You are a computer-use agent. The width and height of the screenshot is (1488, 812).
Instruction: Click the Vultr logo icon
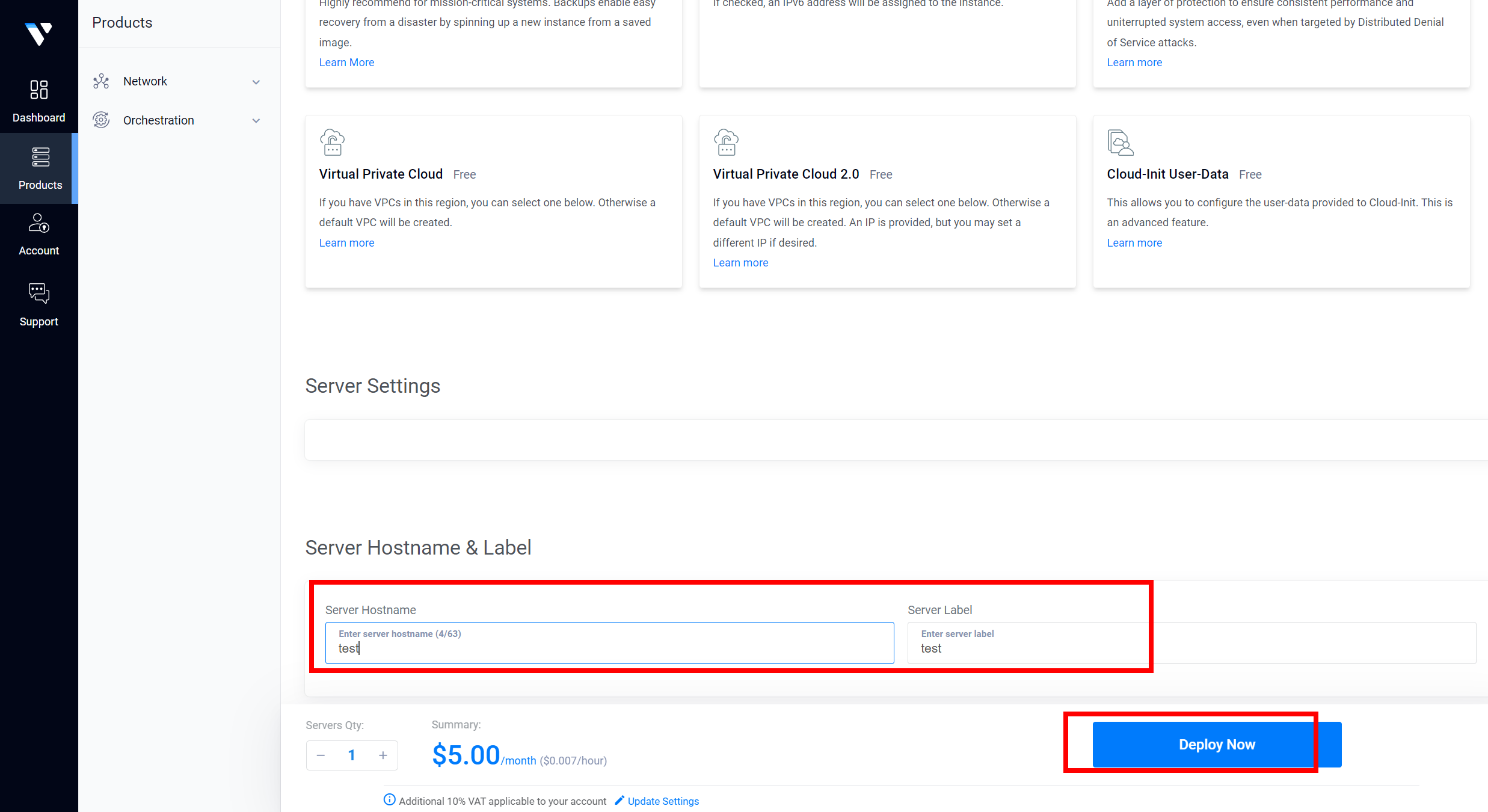(x=38, y=33)
